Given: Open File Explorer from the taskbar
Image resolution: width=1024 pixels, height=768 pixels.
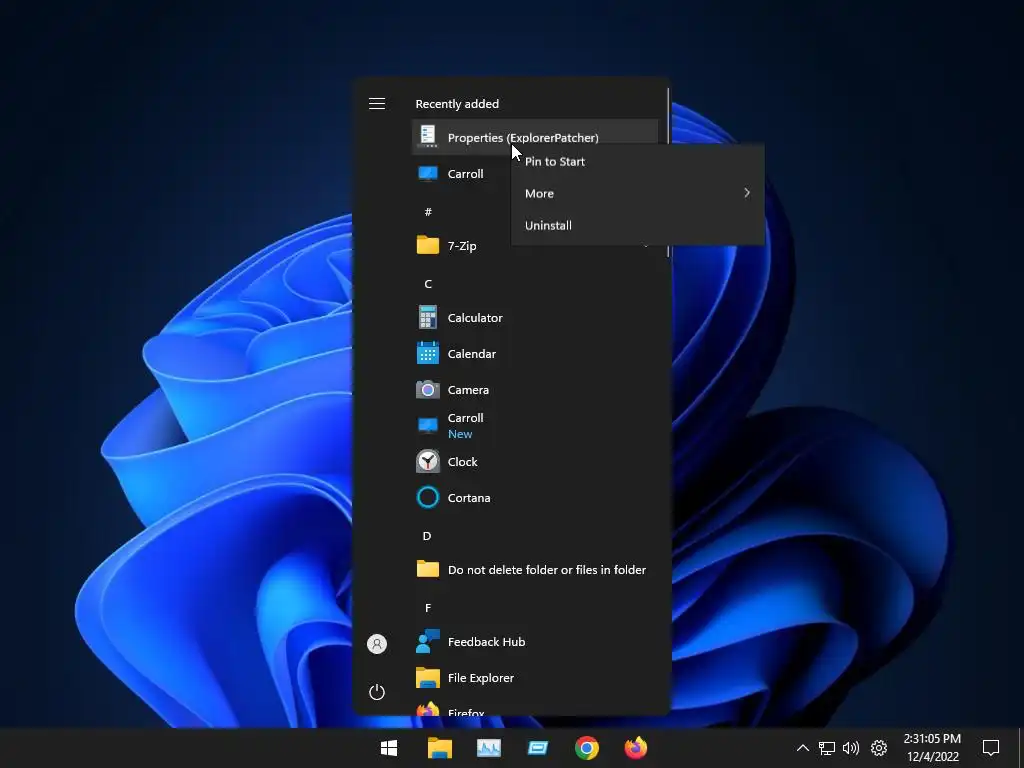Looking at the screenshot, I should [440, 748].
